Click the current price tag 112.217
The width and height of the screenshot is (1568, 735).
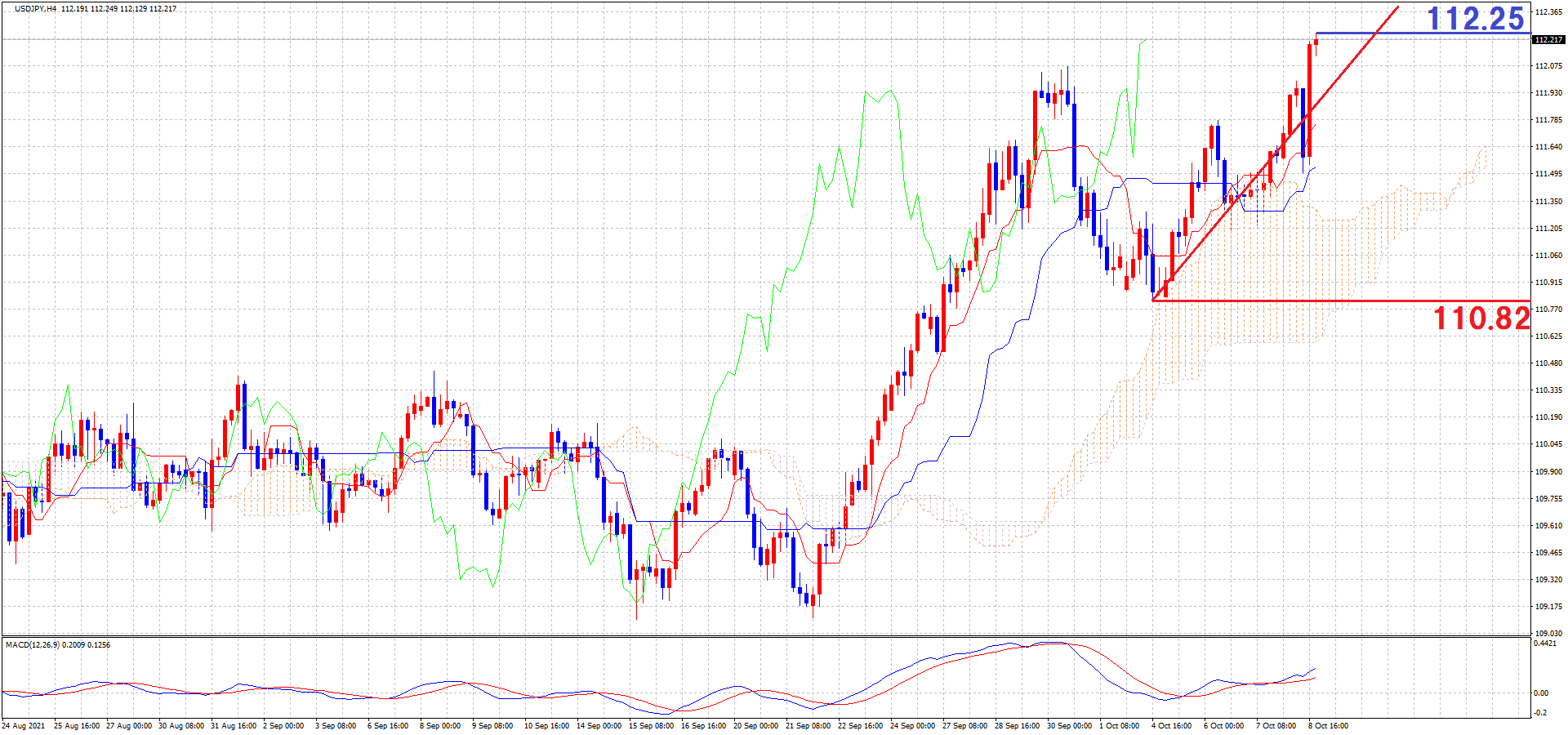(1548, 39)
